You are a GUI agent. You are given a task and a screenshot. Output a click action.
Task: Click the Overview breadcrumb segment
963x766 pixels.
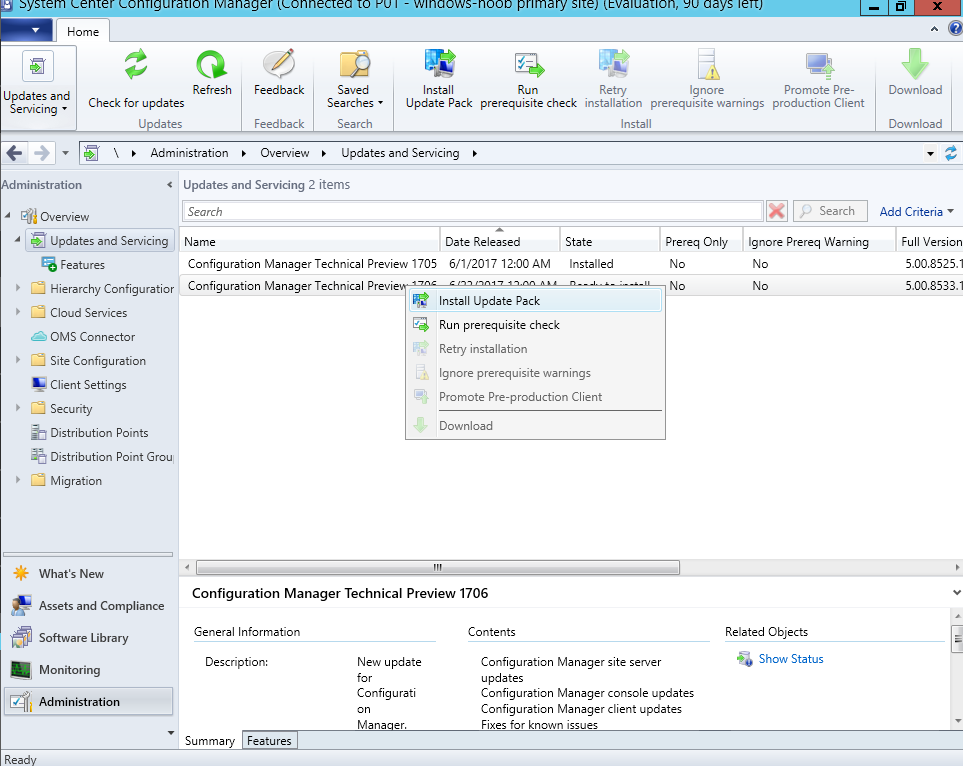284,153
